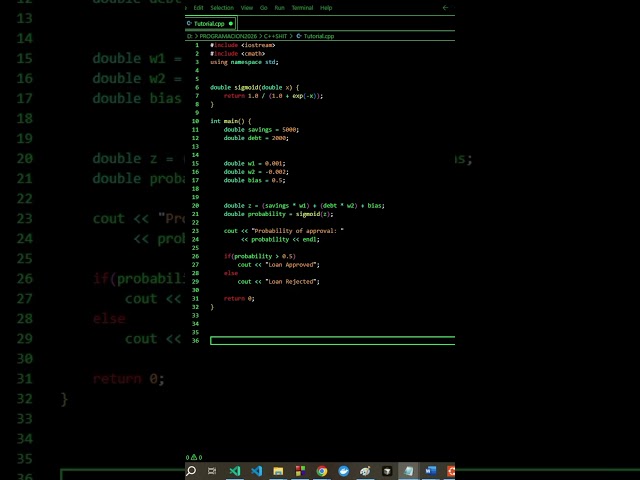
Task: Click the '#include <iostream>' line
Action: (243, 45)
